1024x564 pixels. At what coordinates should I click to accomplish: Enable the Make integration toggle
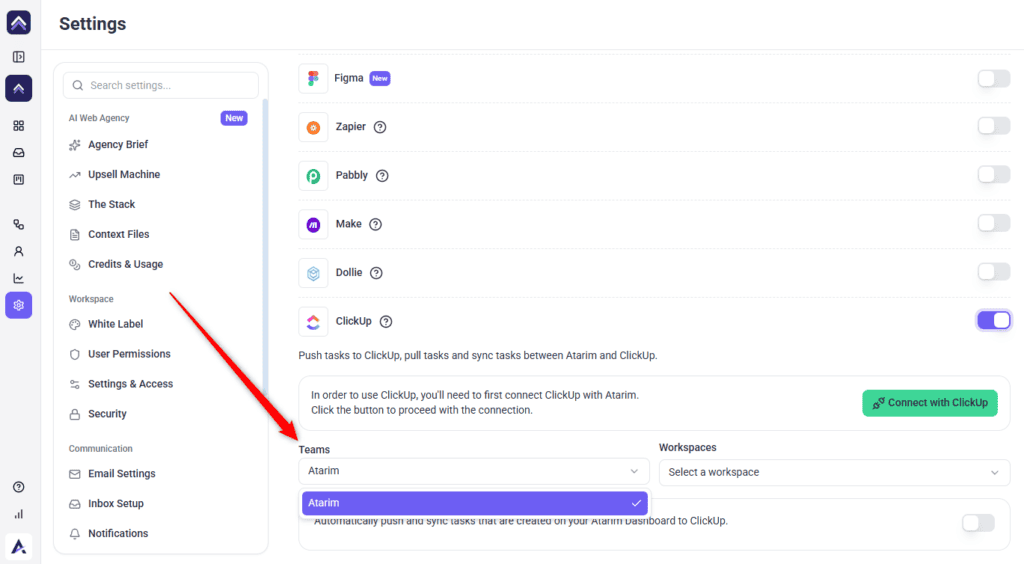(x=993, y=223)
